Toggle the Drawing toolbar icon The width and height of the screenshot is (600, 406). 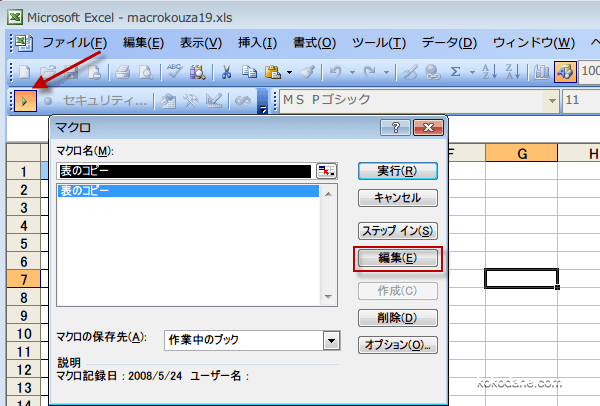[565, 72]
